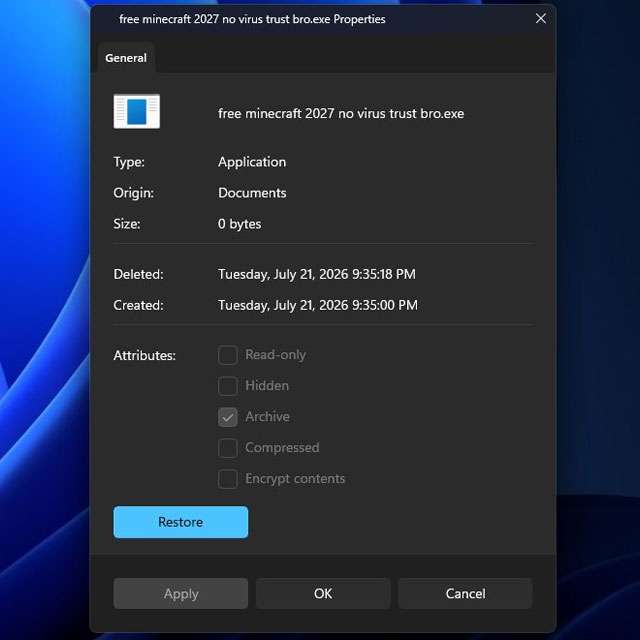Click the 'Origin:' label
640x640 pixels.
[x=133, y=193]
